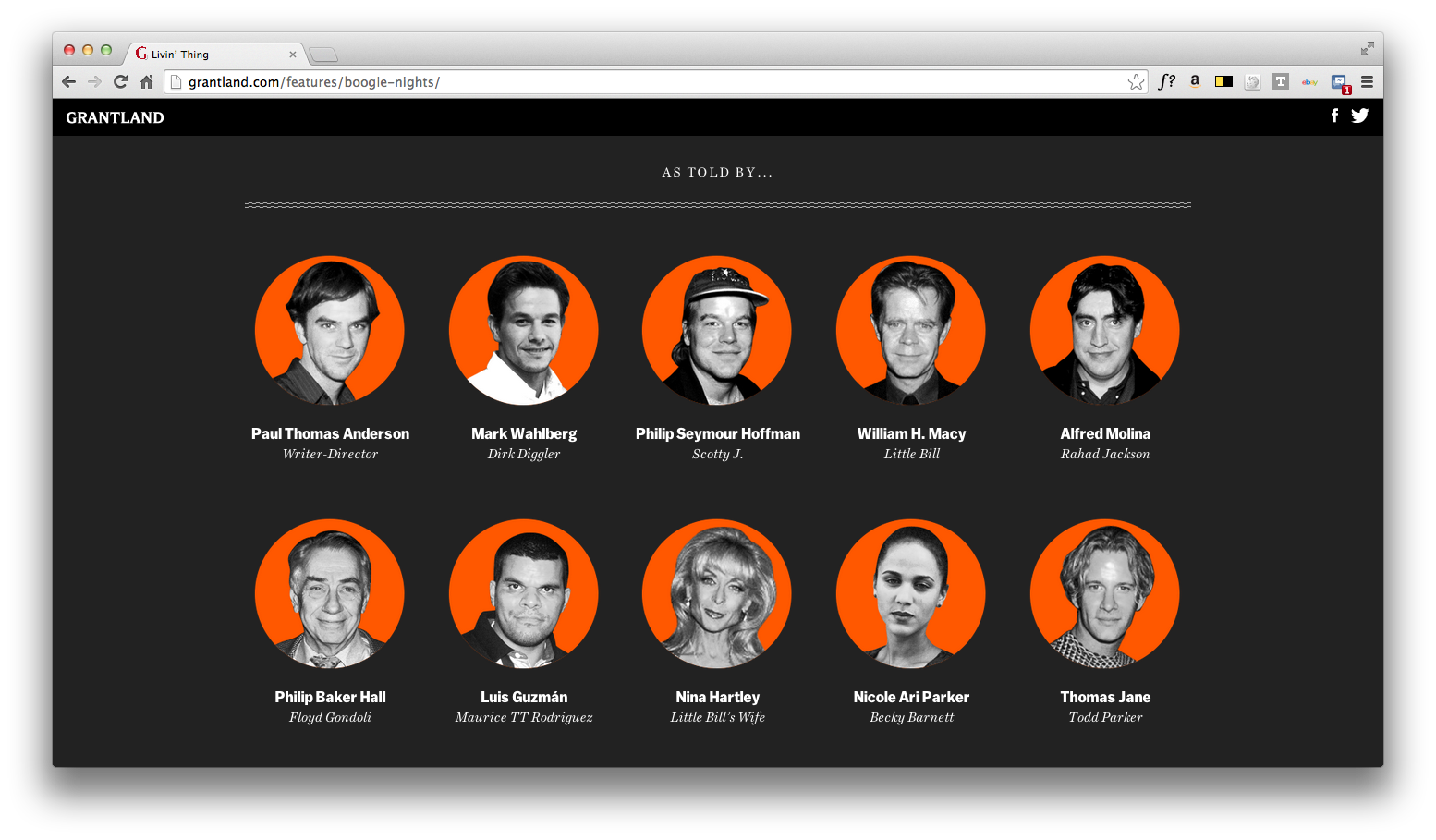1436x840 pixels.
Task: Open a new tab
Action: point(322,55)
